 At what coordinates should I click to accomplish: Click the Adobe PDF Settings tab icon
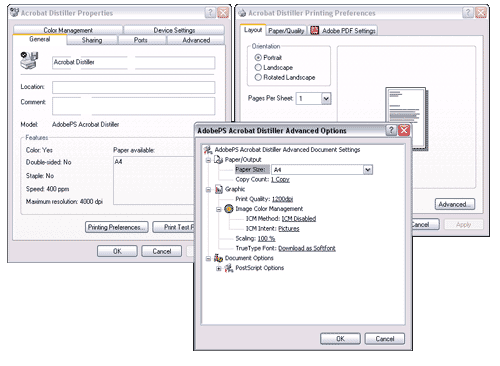[314, 30]
